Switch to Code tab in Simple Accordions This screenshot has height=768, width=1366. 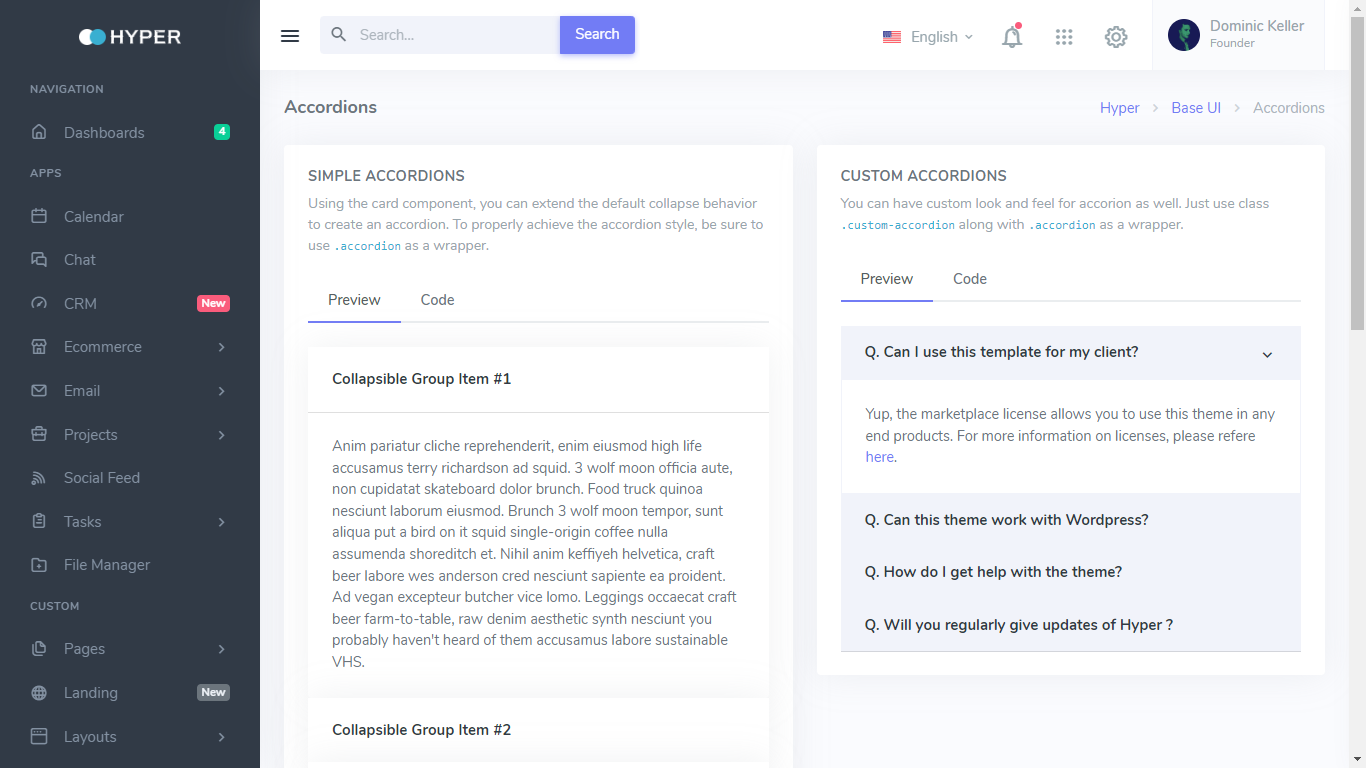pos(437,300)
